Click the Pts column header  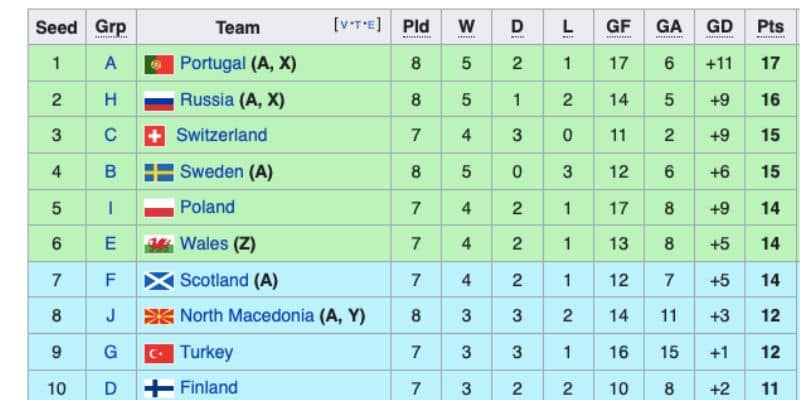(x=770, y=27)
